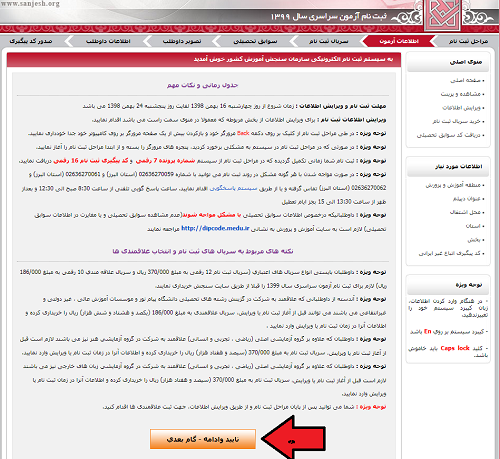
Task: Click the red 'با مشکل مواجه شوند' text
Action: [212, 215]
